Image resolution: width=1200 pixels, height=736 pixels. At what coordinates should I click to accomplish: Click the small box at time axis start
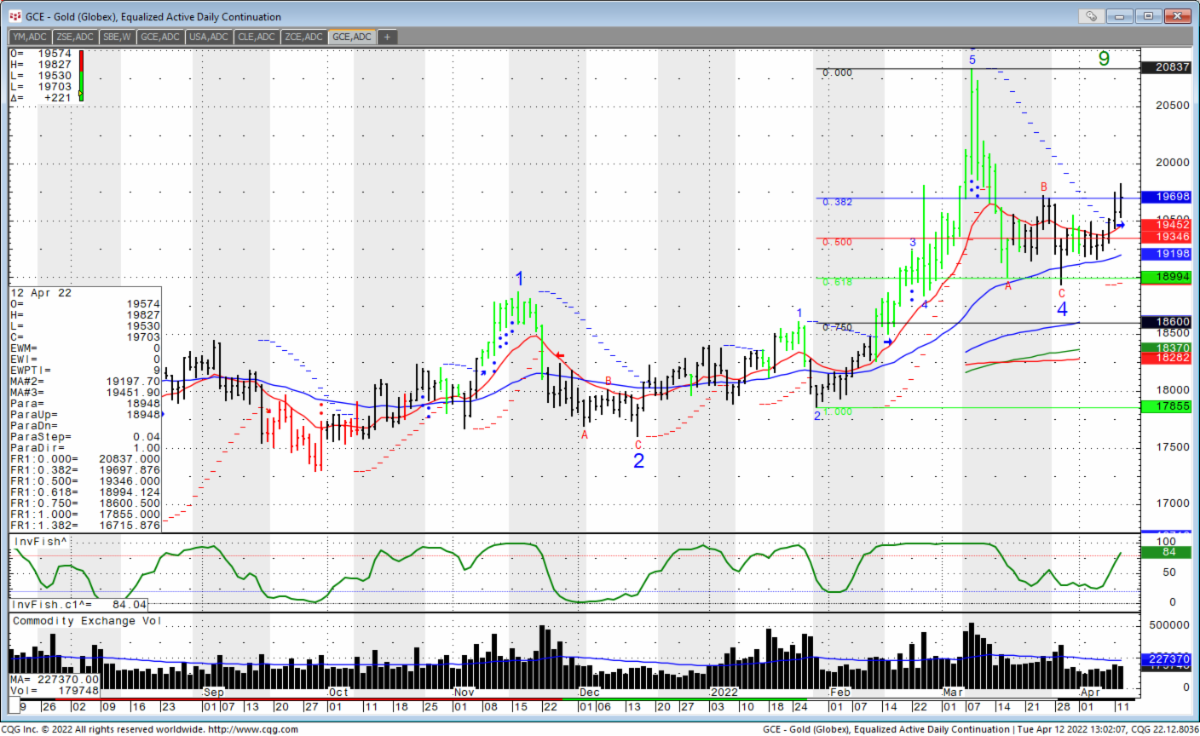15,706
